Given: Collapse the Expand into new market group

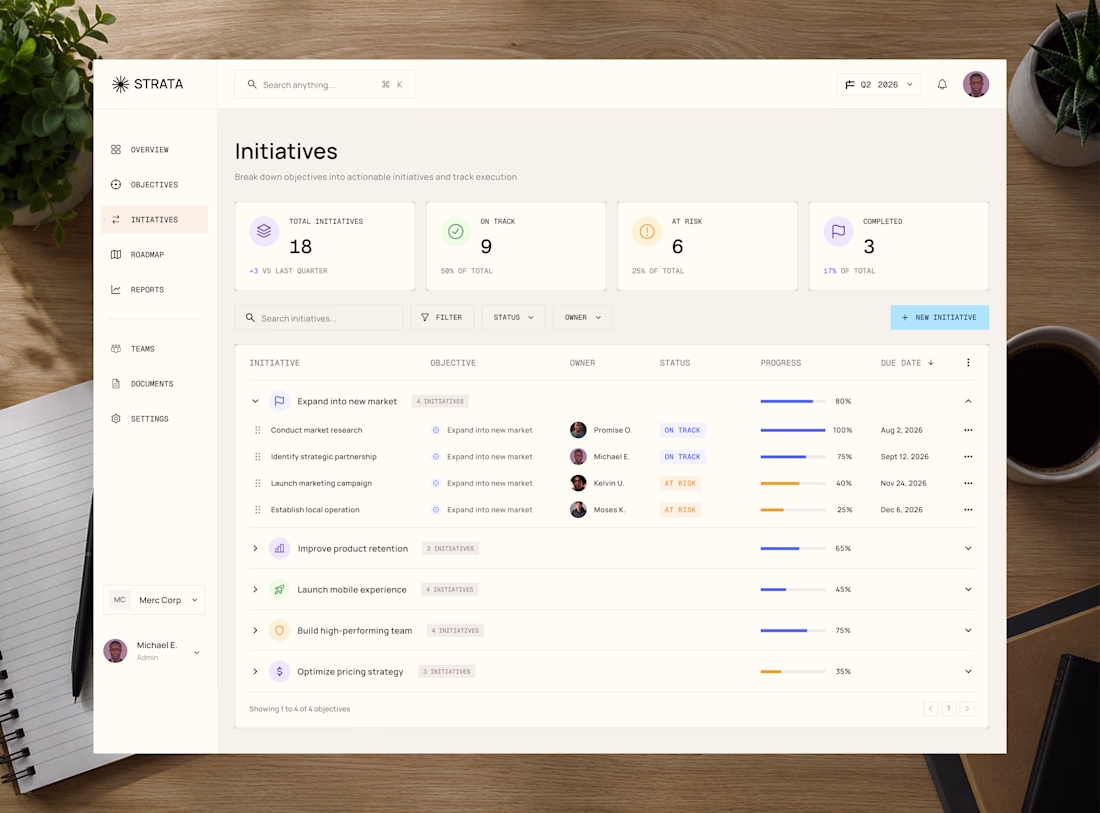Looking at the screenshot, I should (255, 401).
